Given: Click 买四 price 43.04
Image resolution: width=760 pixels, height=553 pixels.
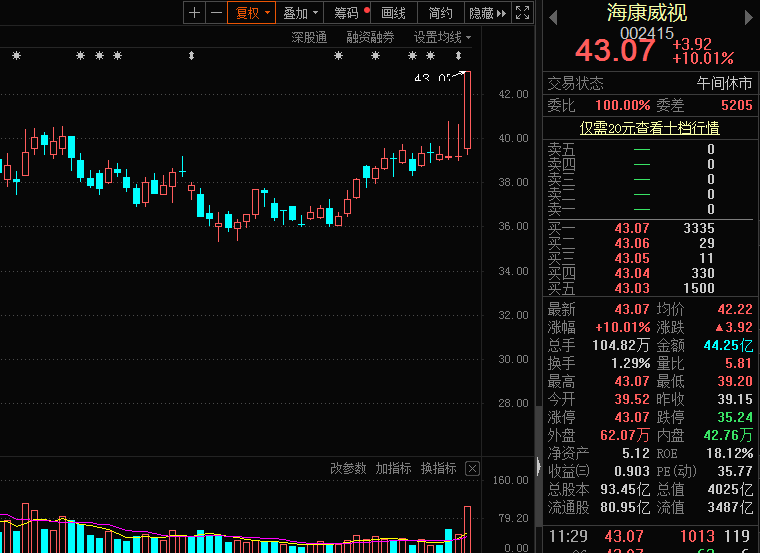Looking at the screenshot, I should click(x=632, y=273).
